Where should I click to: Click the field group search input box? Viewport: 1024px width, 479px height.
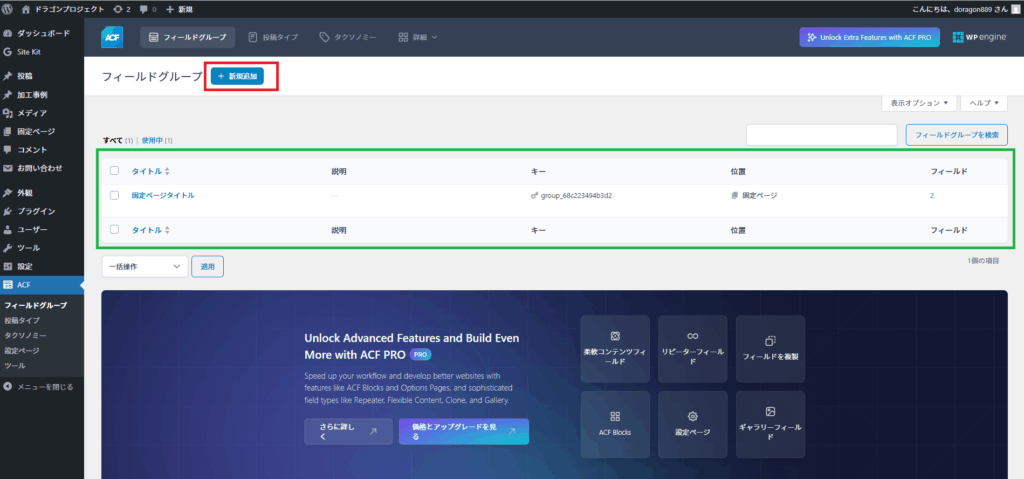coord(821,134)
